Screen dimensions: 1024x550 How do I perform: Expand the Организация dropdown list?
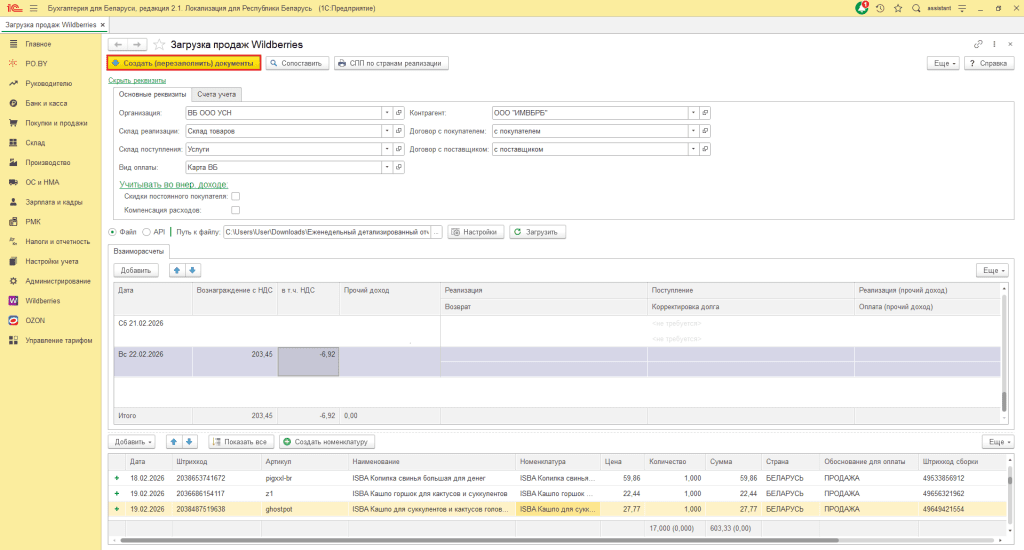387,113
